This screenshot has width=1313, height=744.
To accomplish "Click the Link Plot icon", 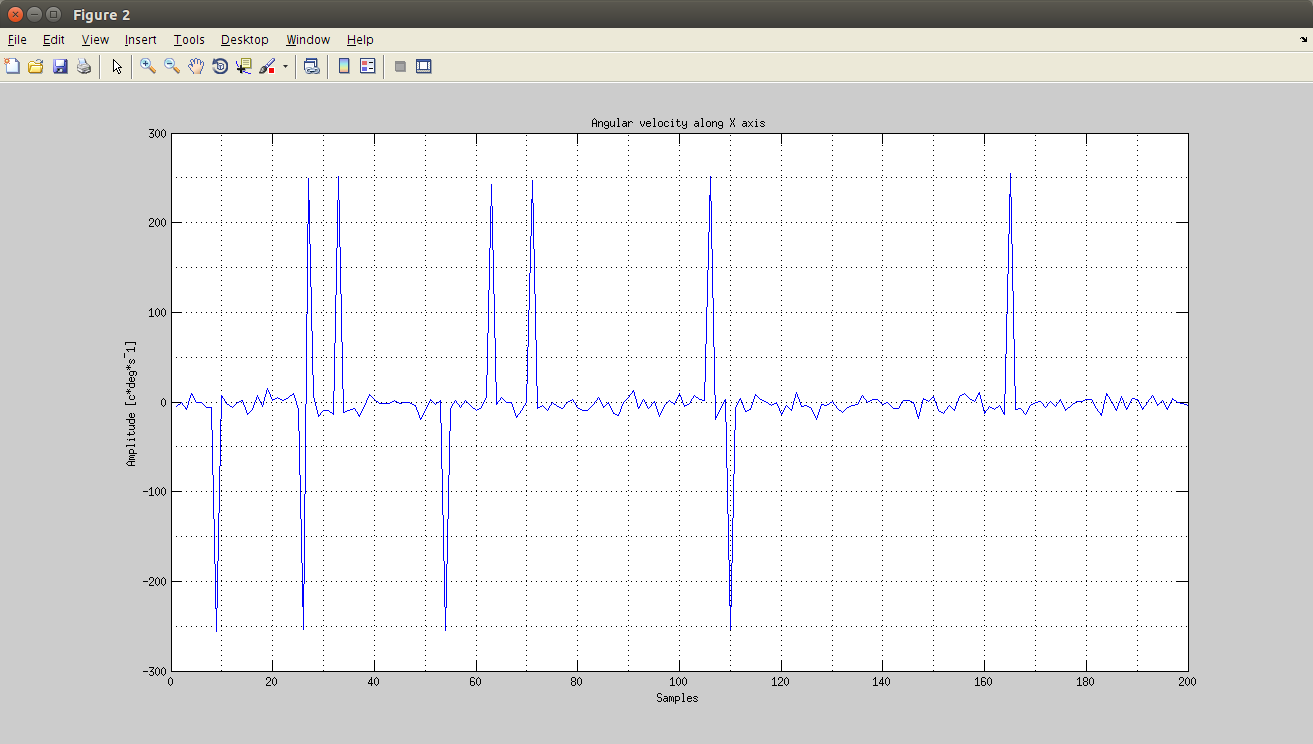I will pos(312,67).
